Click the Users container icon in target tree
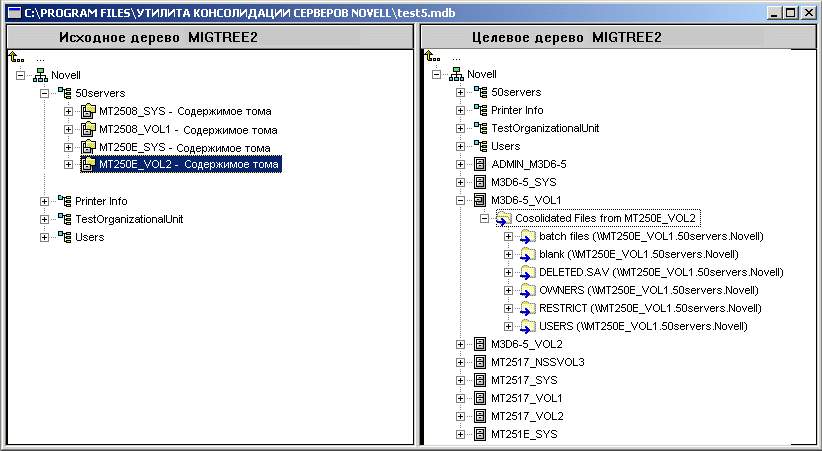This screenshot has width=822, height=451. click(480, 146)
